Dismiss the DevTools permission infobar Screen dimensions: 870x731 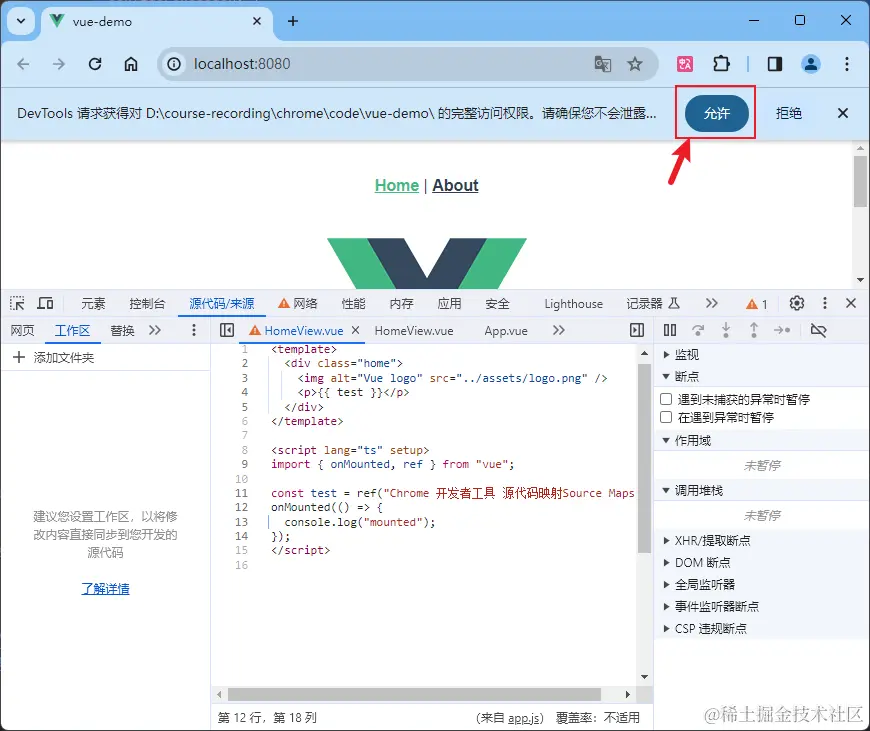[843, 113]
